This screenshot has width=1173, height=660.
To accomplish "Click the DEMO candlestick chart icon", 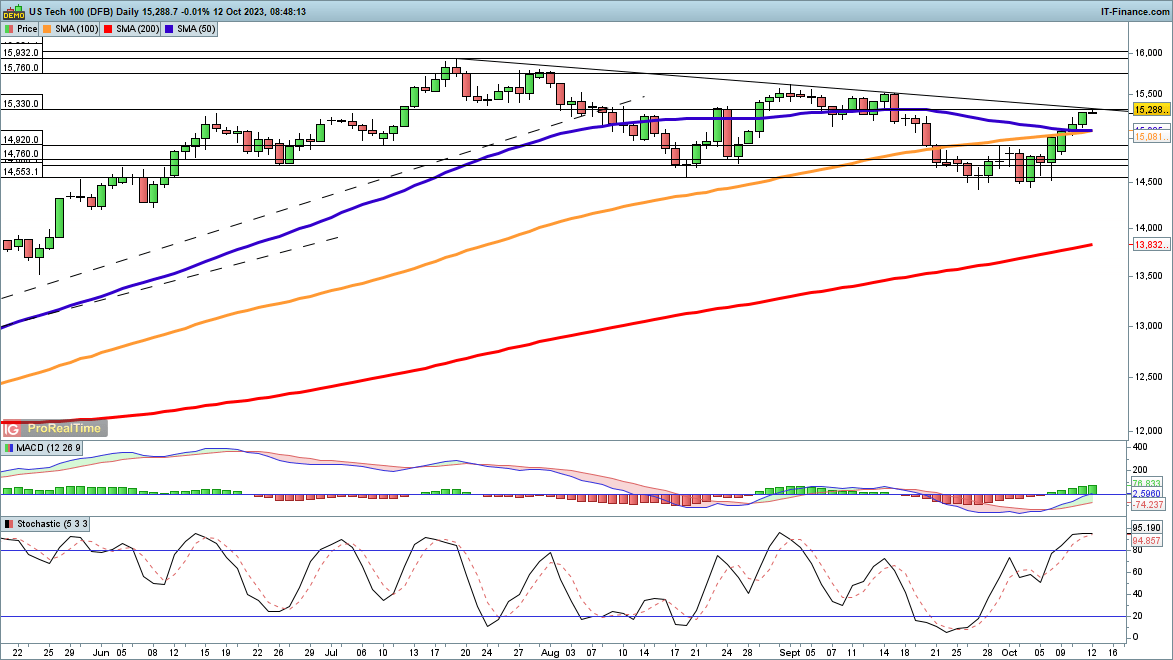I will coord(13,12).
